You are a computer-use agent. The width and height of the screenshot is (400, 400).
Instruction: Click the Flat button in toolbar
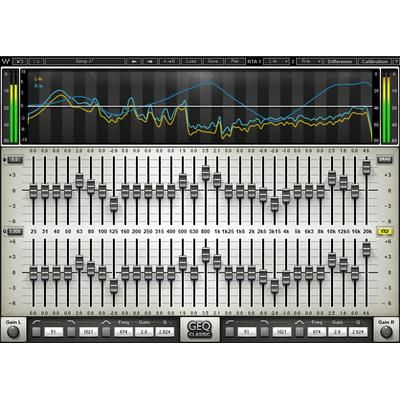pyautogui.click(x=235, y=61)
